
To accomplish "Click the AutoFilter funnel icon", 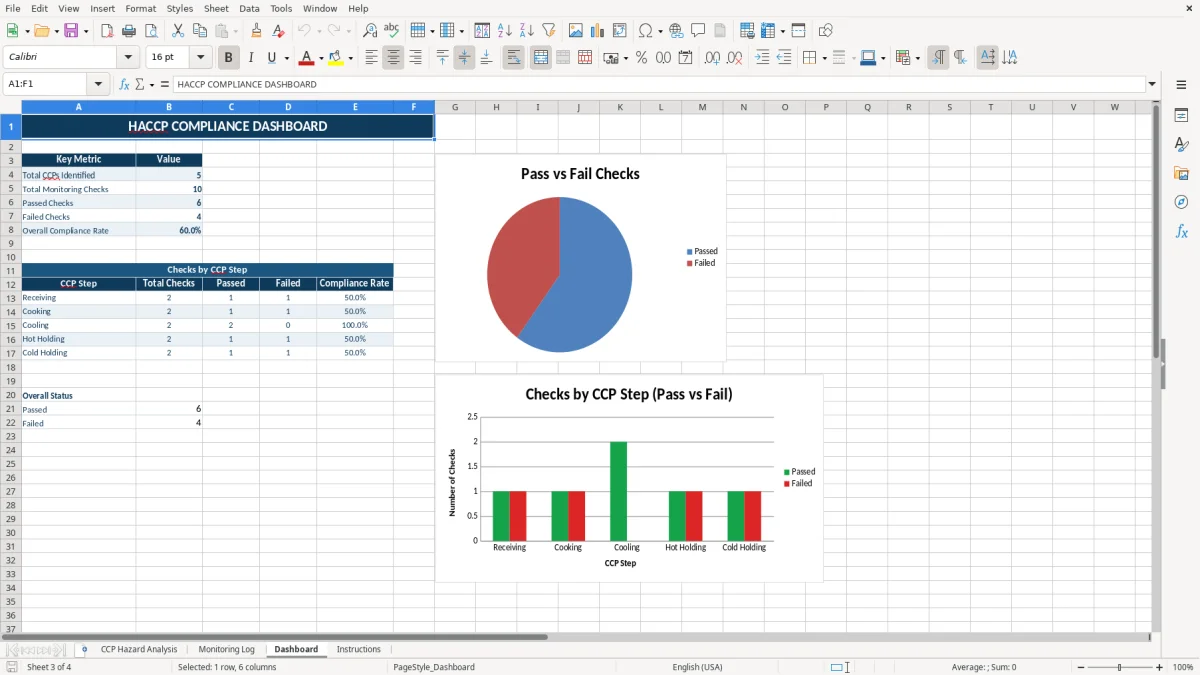I will [549, 31].
